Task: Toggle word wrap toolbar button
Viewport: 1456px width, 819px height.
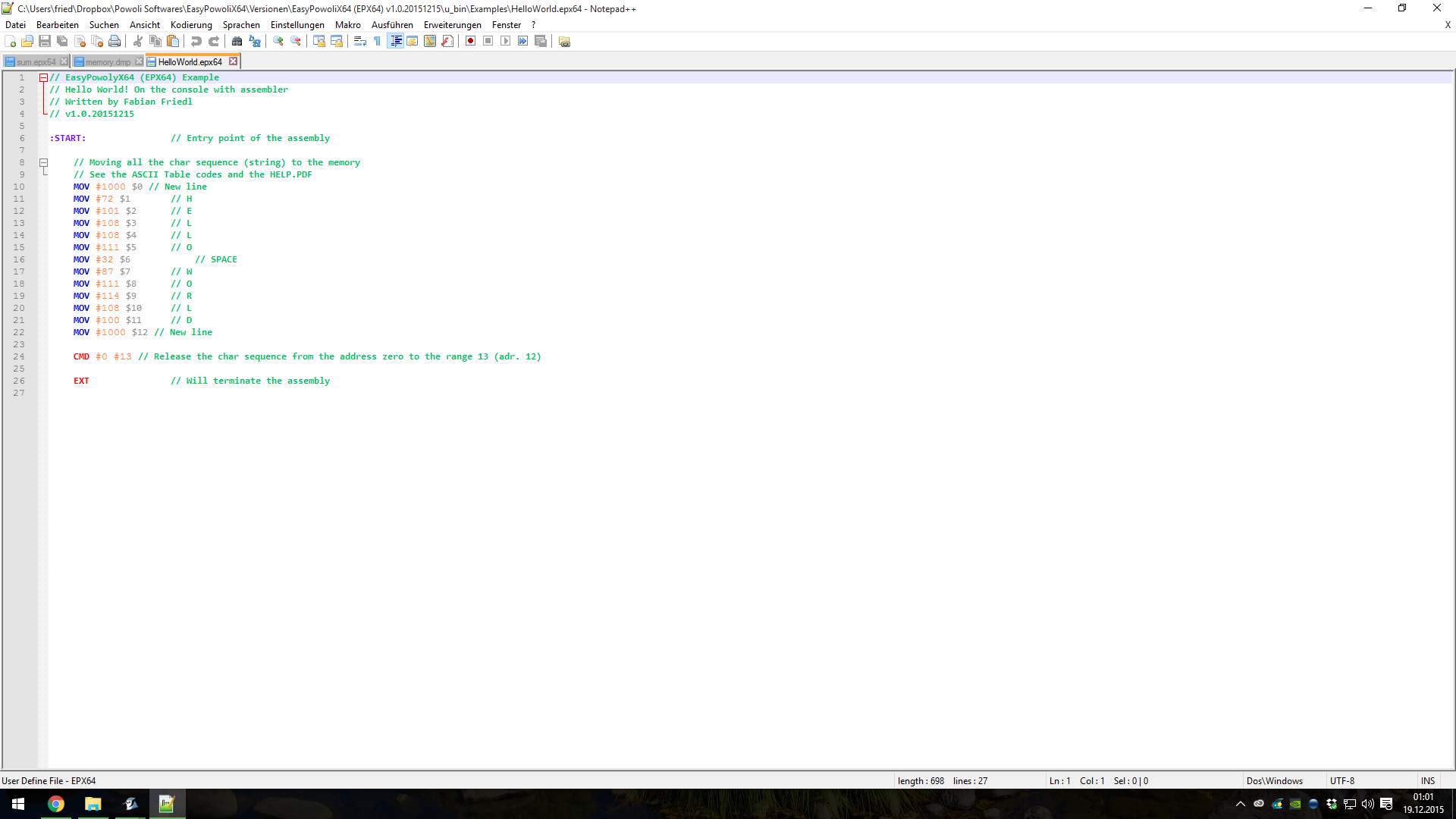Action: coord(360,41)
